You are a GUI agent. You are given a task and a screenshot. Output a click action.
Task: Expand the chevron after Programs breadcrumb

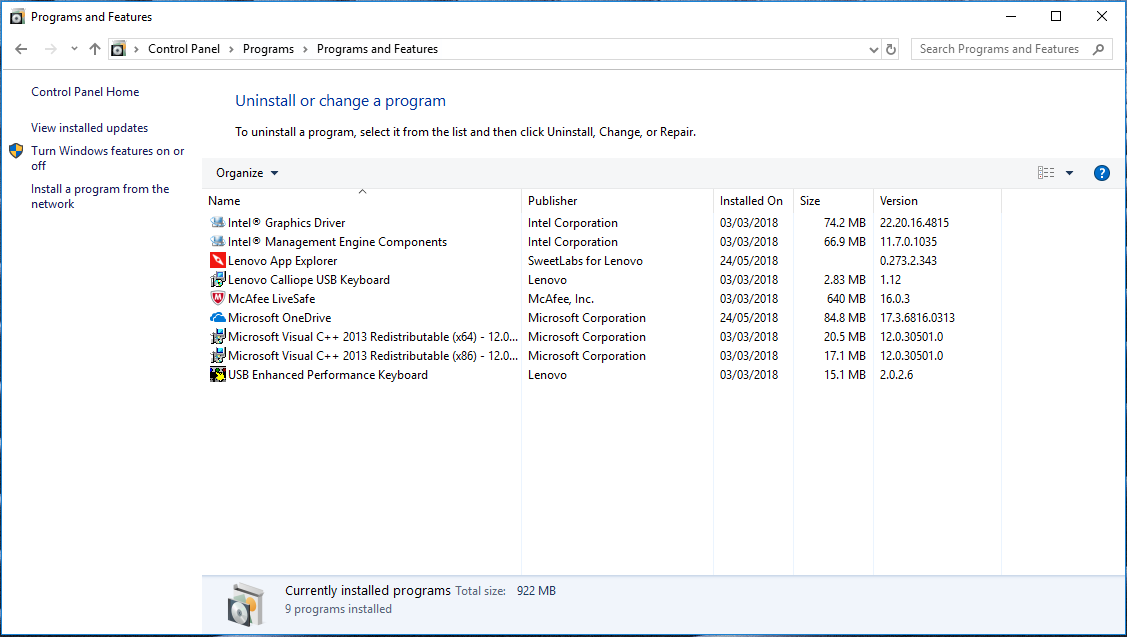(x=305, y=49)
